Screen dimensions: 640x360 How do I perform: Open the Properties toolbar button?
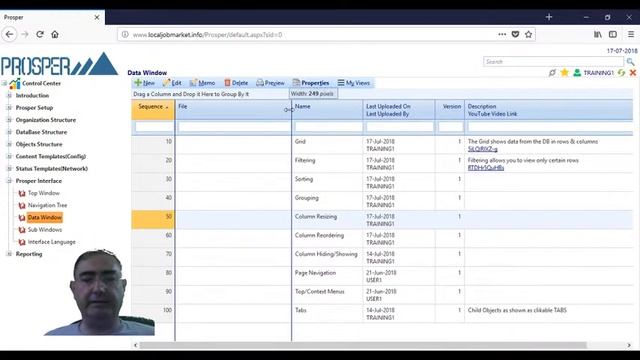(311, 83)
